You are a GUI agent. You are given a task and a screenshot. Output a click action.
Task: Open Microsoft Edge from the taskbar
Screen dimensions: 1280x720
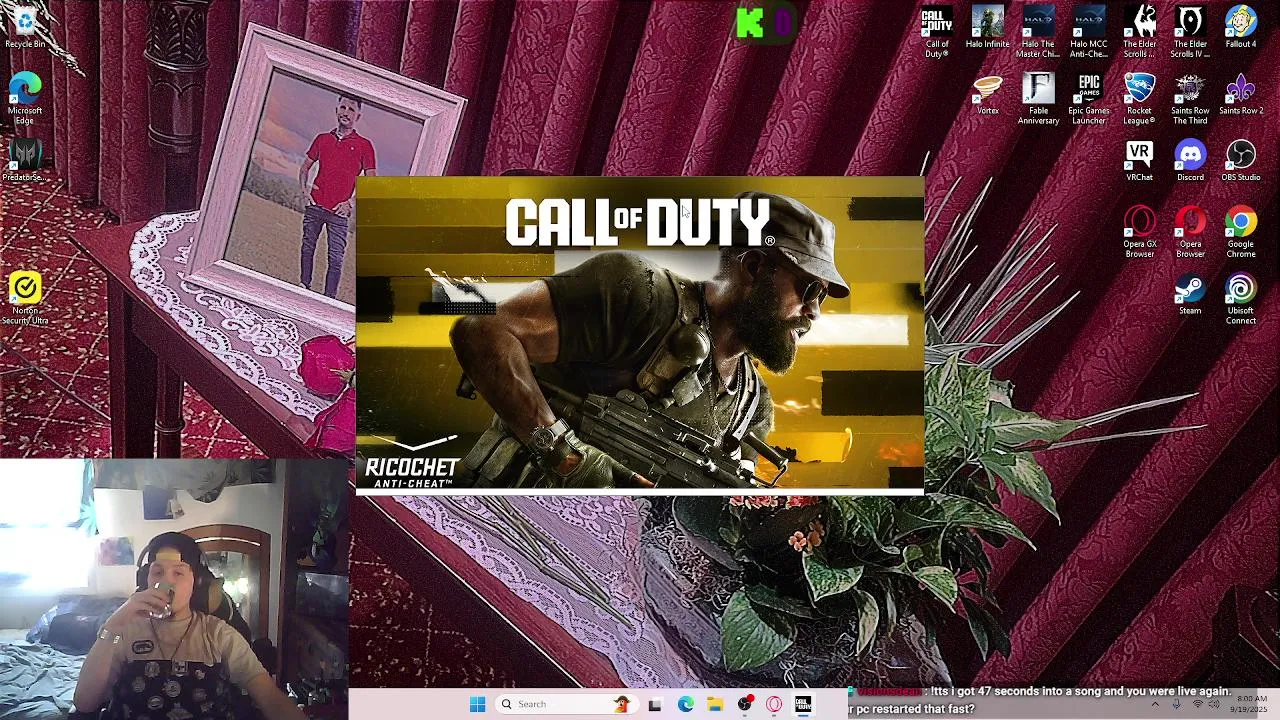685,704
